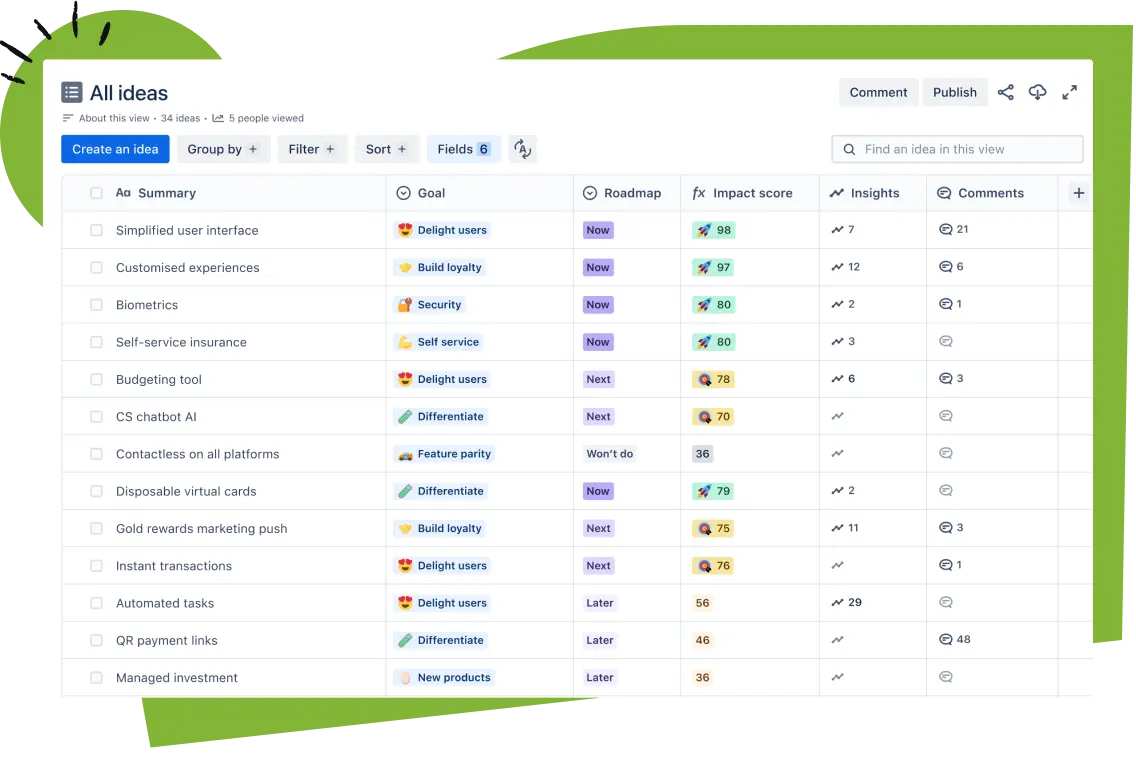This screenshot has width=1136, height=758.
Task: Focus the Find an idea search field
Action: [x=957, y=149]
